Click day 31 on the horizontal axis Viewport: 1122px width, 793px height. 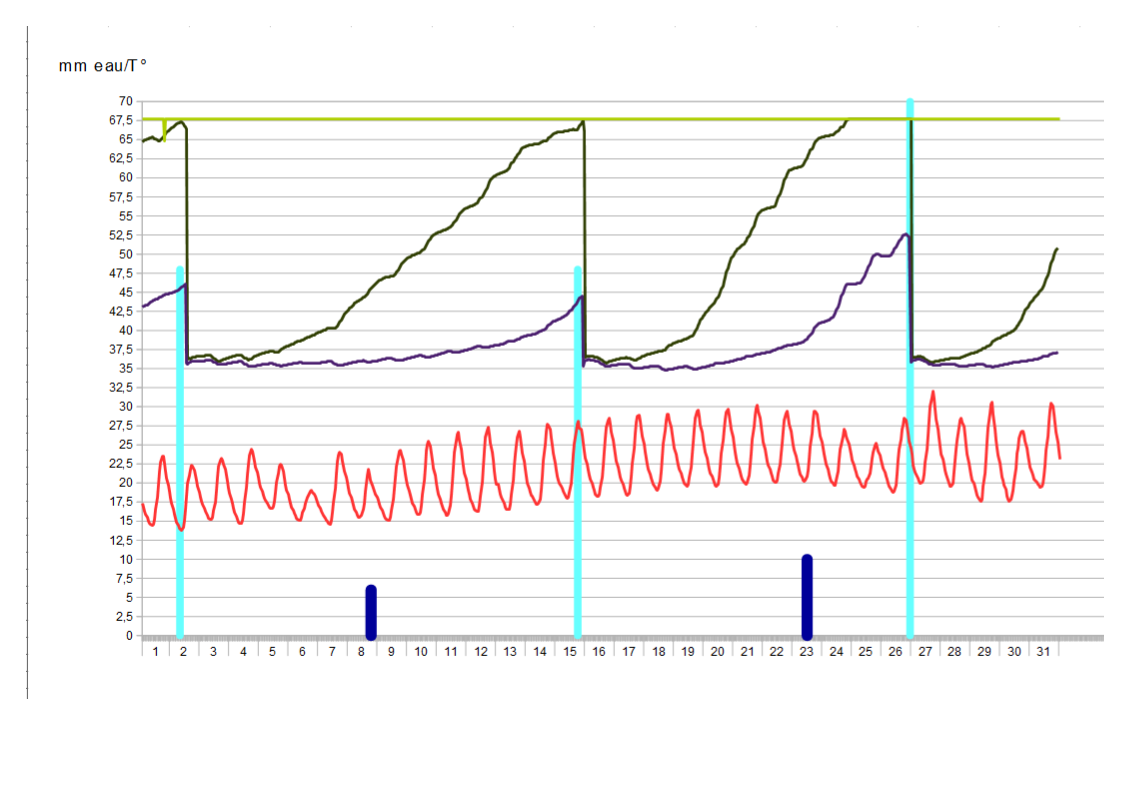[1043, 653]
